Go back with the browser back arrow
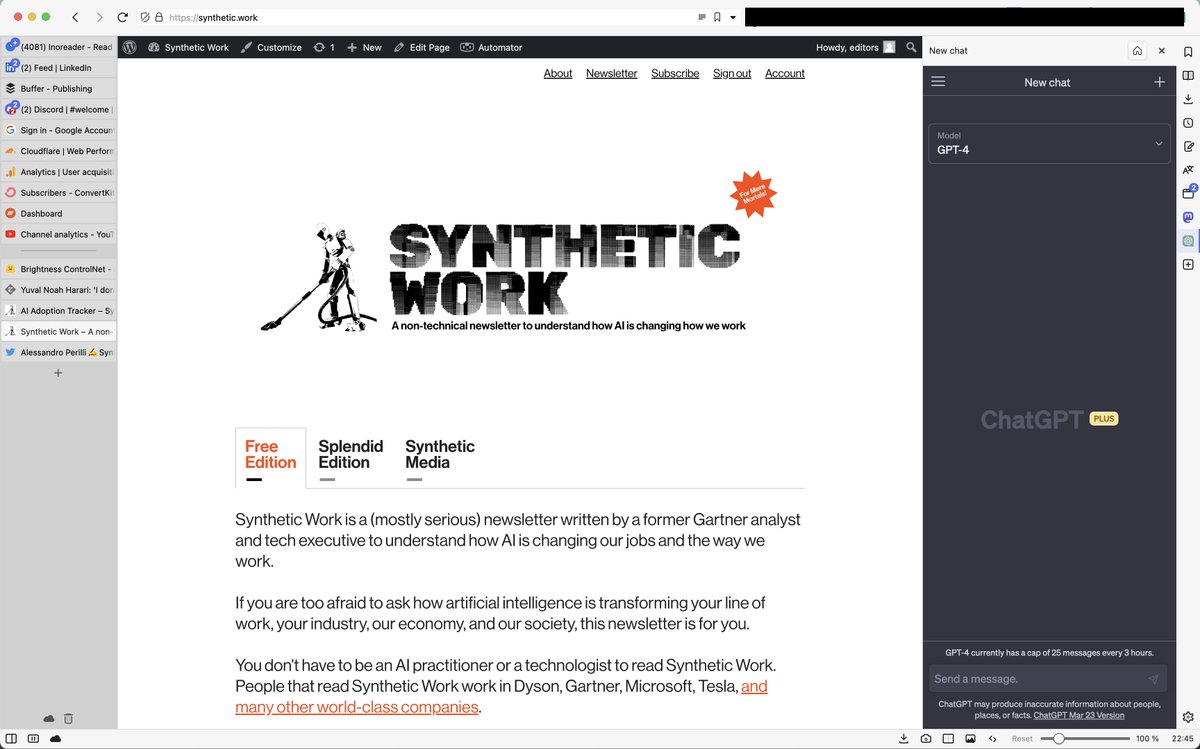This screenshot has width=1200, height=749. 76,17
